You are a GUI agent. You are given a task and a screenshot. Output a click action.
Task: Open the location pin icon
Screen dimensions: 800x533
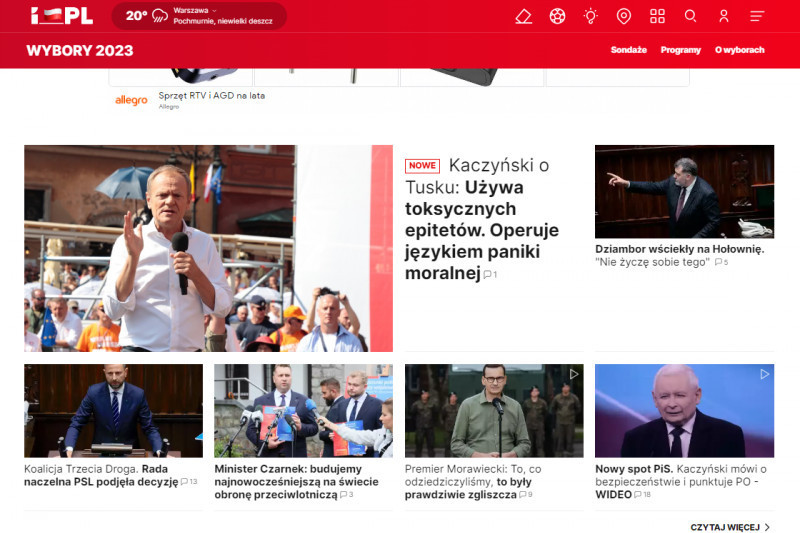click(x=624, y=16)
